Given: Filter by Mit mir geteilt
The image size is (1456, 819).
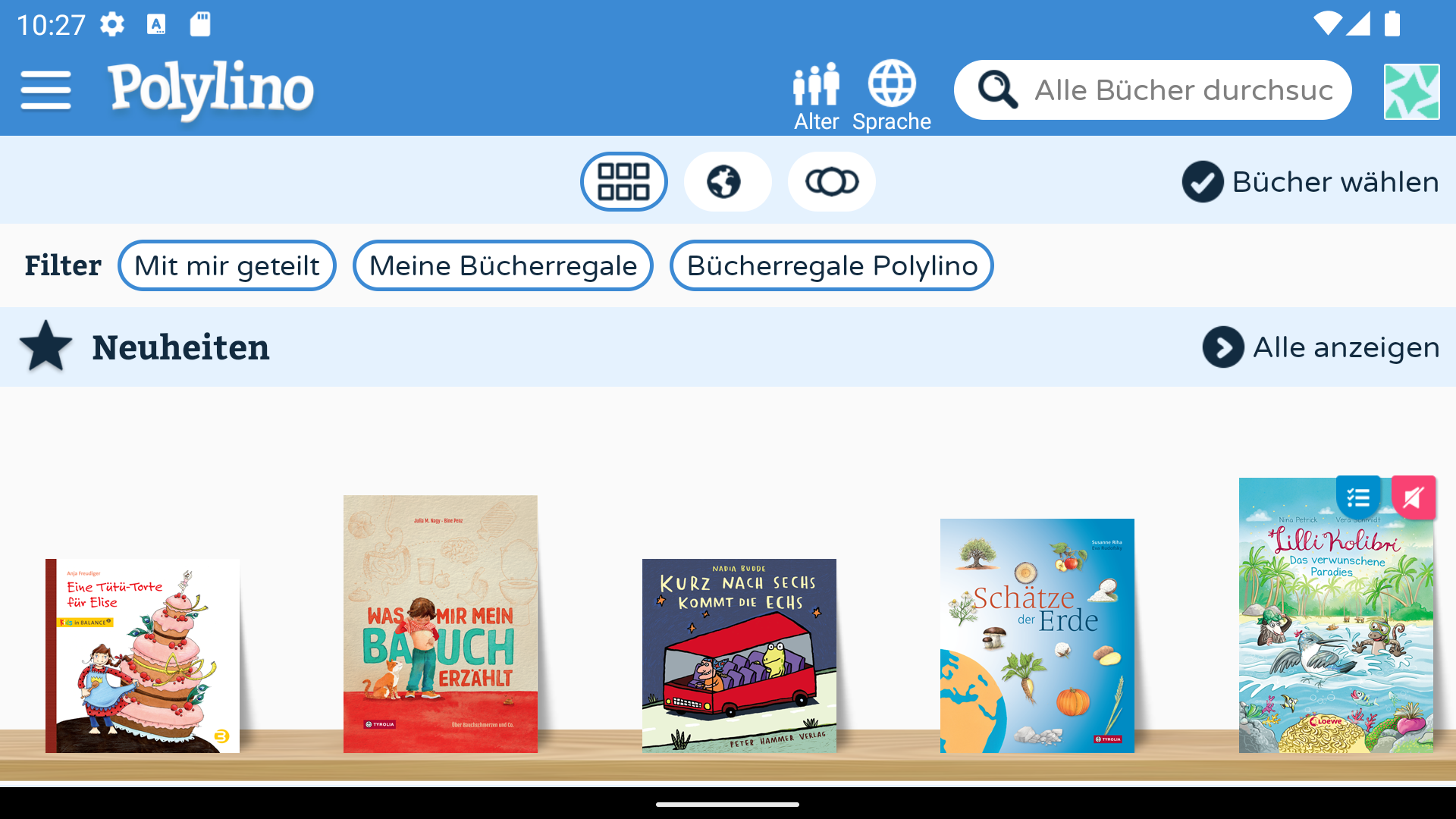Looking at the screenshot, I should [227, 265].
